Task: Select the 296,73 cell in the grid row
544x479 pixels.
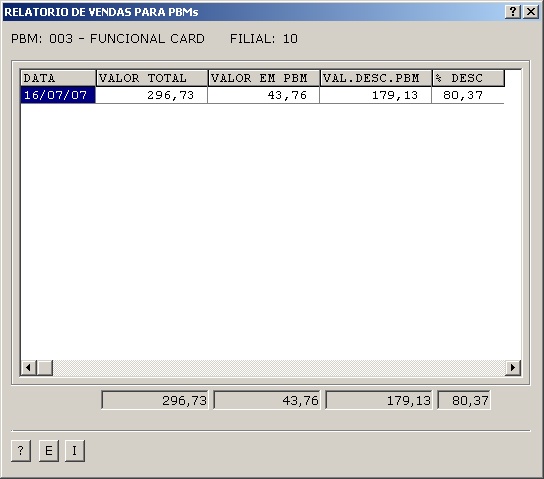Action: 152,95
